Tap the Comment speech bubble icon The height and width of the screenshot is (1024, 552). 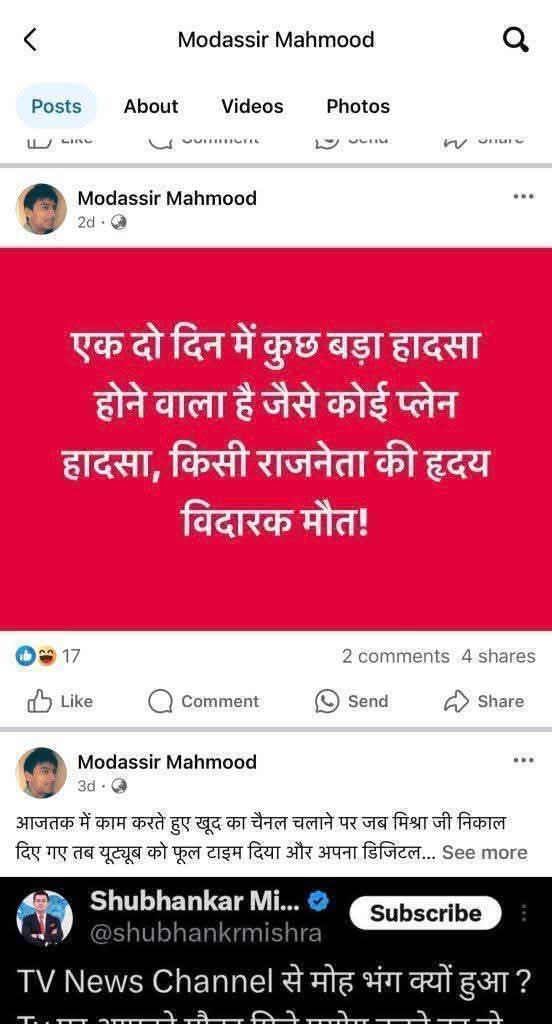[160, 702]
